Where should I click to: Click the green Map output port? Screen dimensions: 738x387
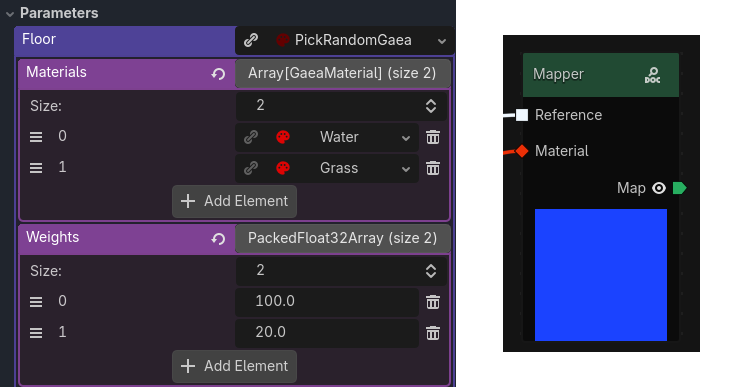(x=679, y=188)
